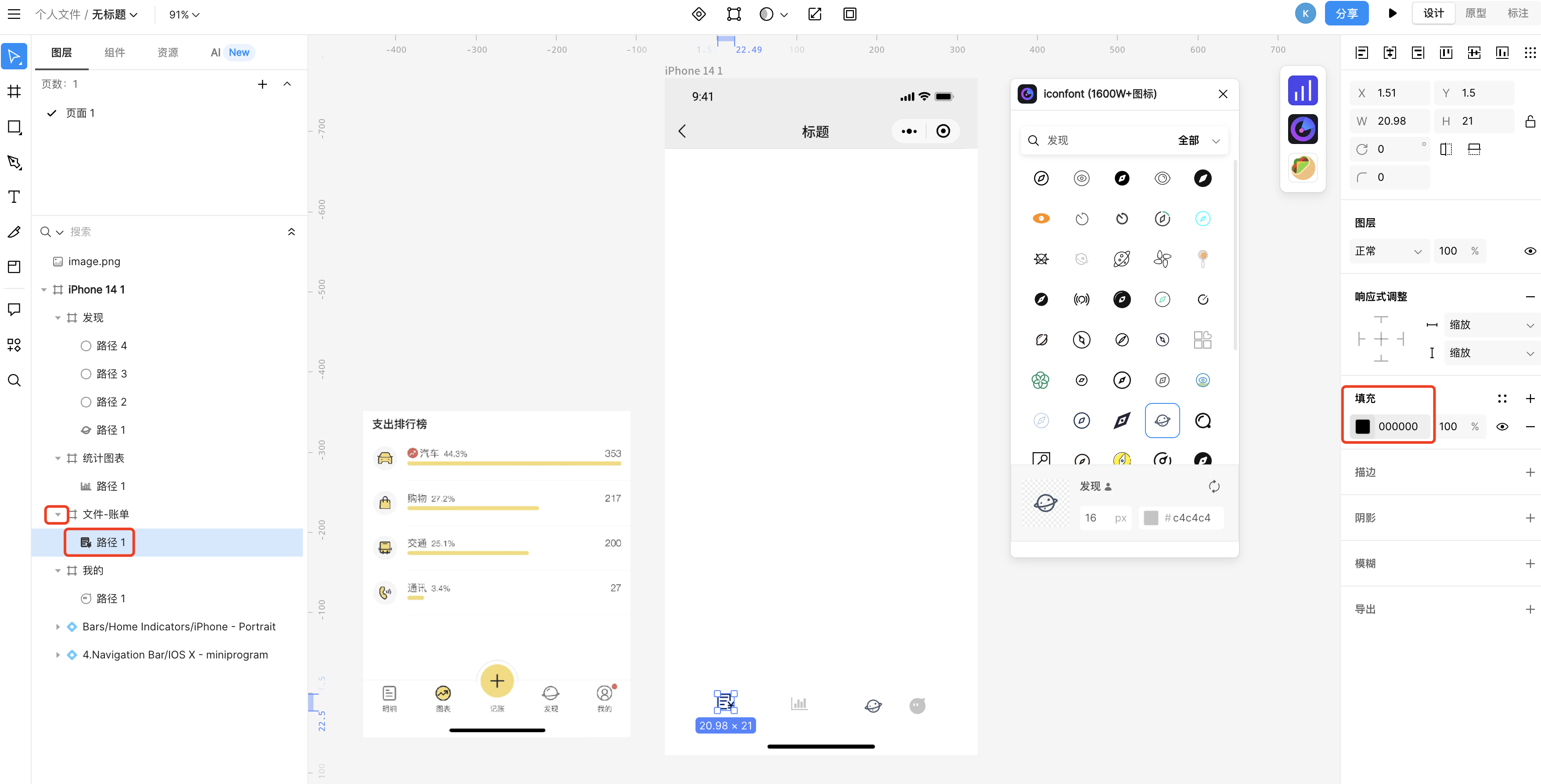This screenshot has width=1541, height=784.
Task: Lock the aspect ratio of width and height
Action: [x=1530, y=122]
